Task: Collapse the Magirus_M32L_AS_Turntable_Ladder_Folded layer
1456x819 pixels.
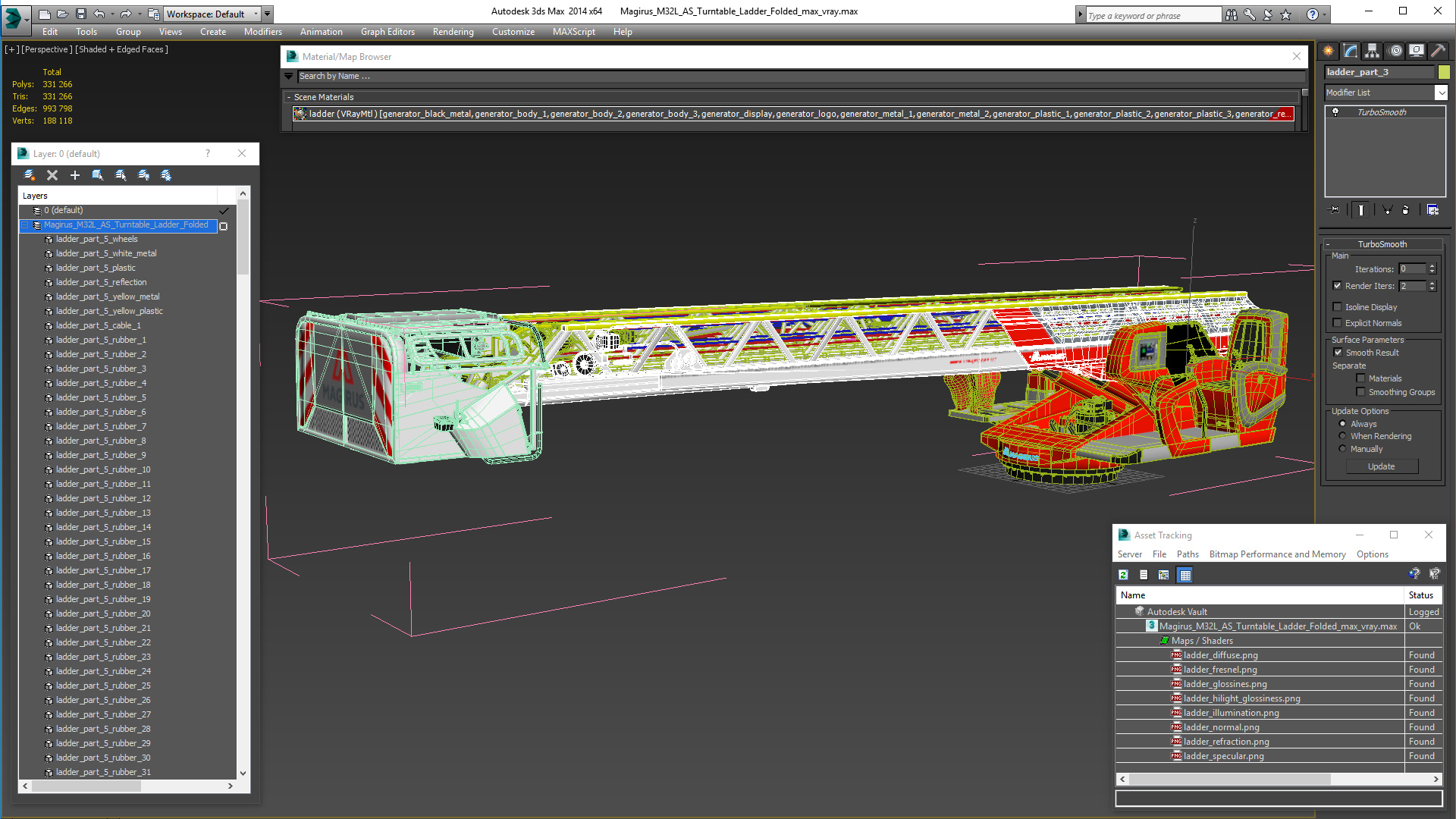Action: coord(25,225)
